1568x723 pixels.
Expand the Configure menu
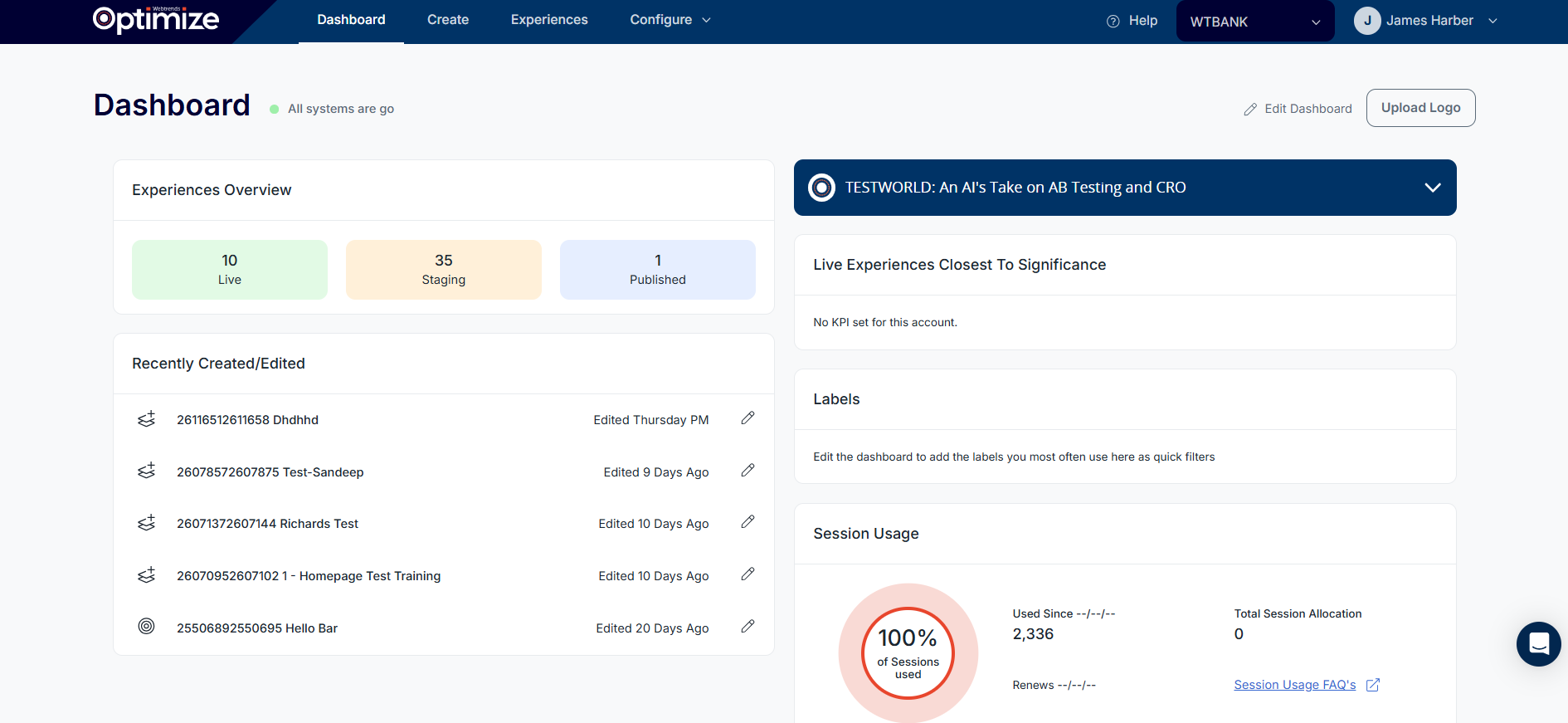tap(670, 20)
